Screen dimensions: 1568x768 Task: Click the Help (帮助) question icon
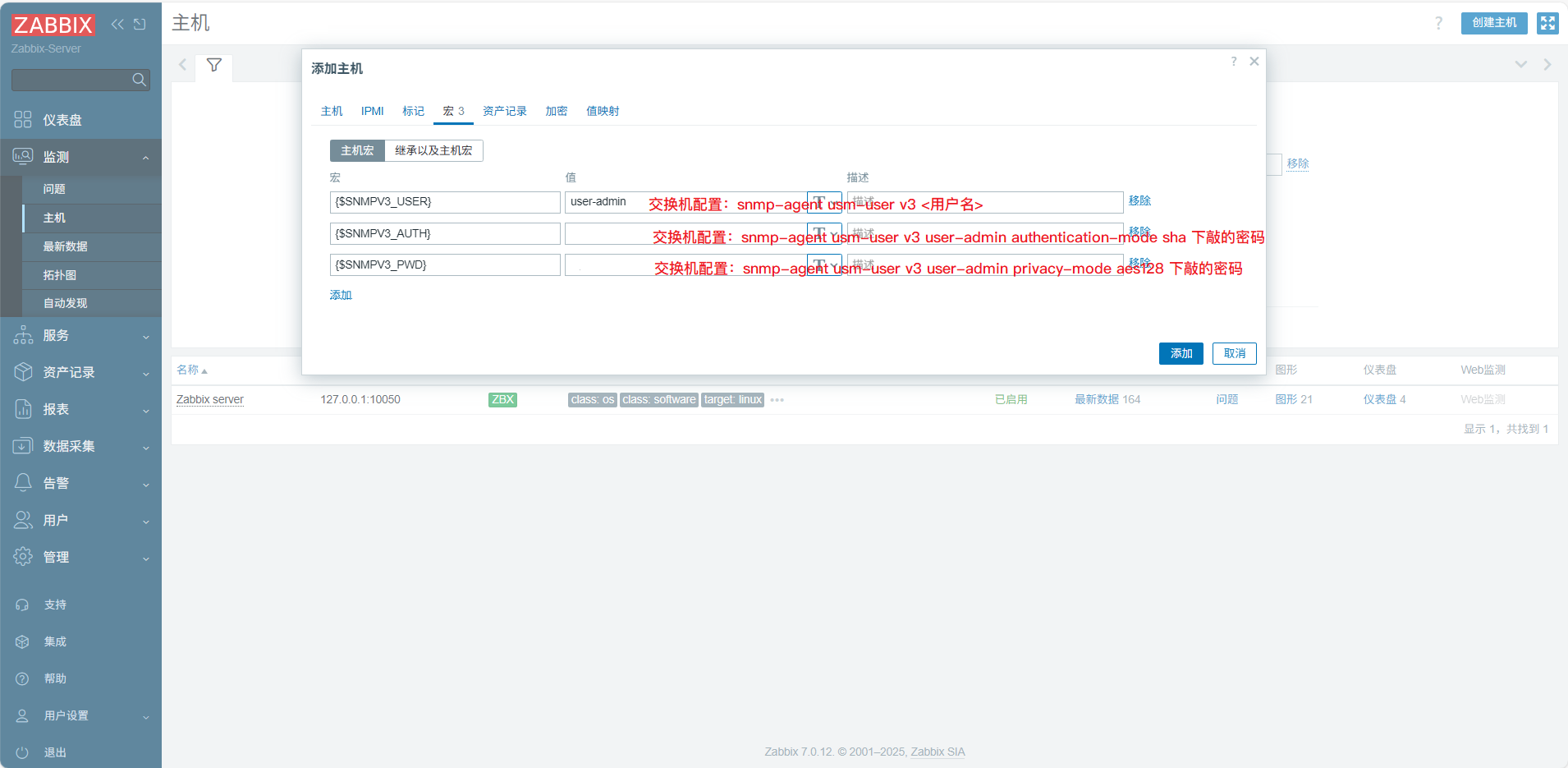coord(22,678)
